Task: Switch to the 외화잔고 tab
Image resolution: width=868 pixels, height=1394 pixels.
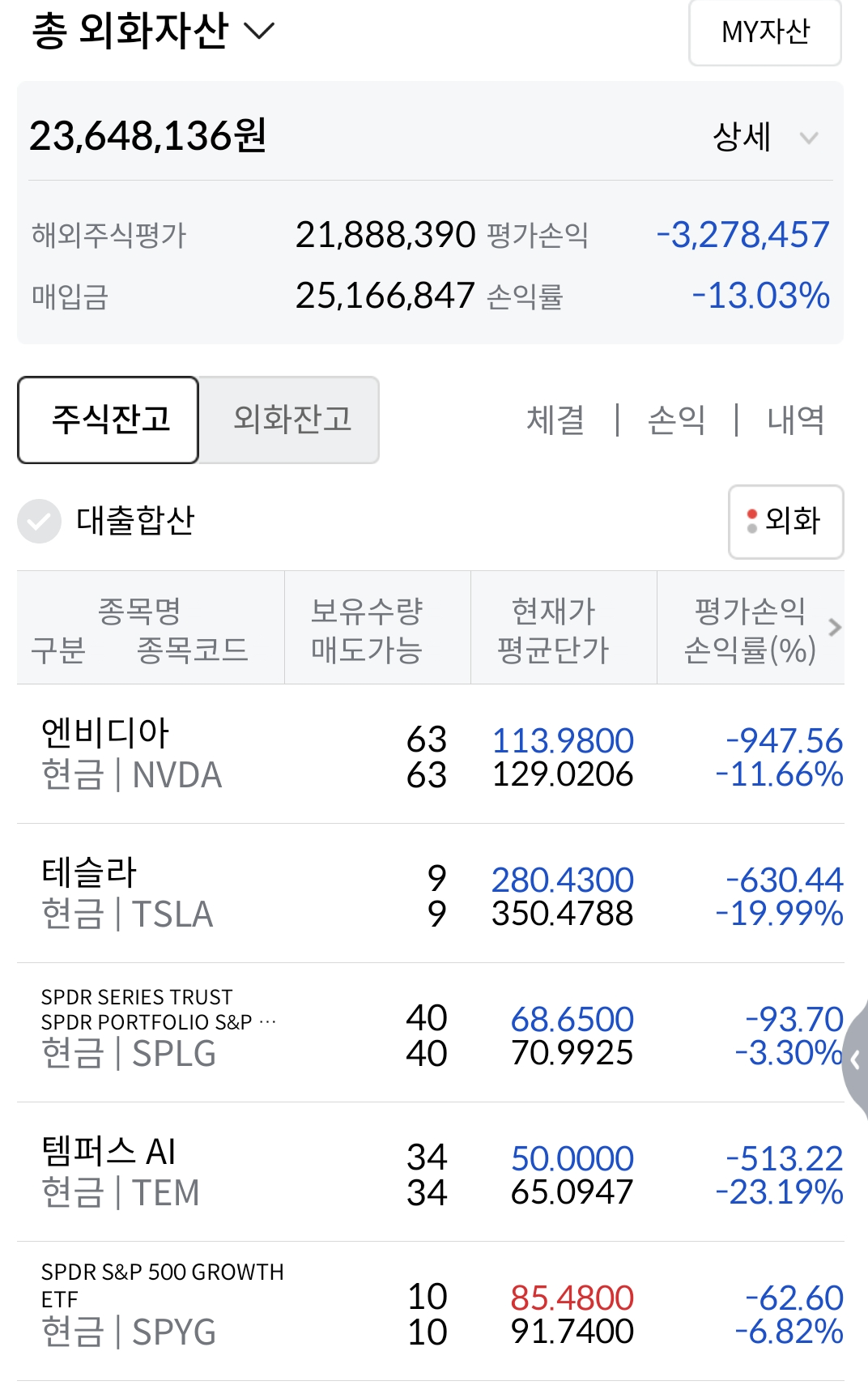Action: [x=290, y=420]
